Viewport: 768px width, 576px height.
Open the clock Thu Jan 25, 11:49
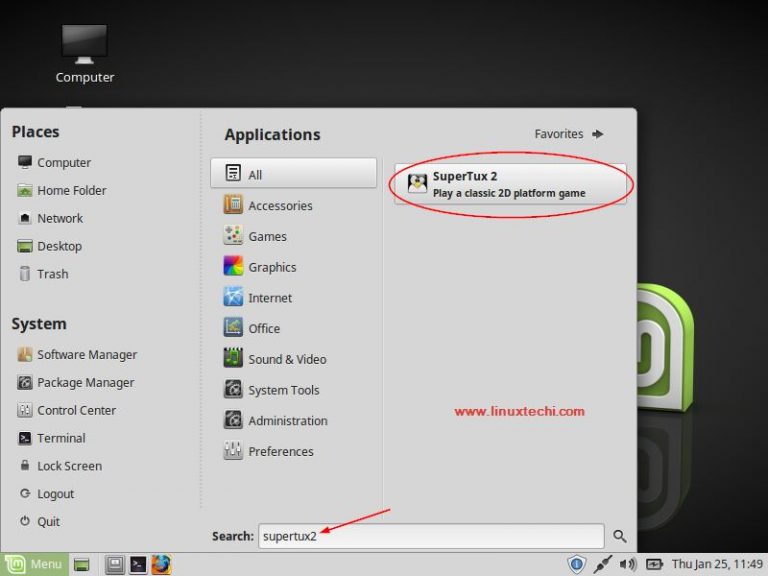[x=717, y=564]
